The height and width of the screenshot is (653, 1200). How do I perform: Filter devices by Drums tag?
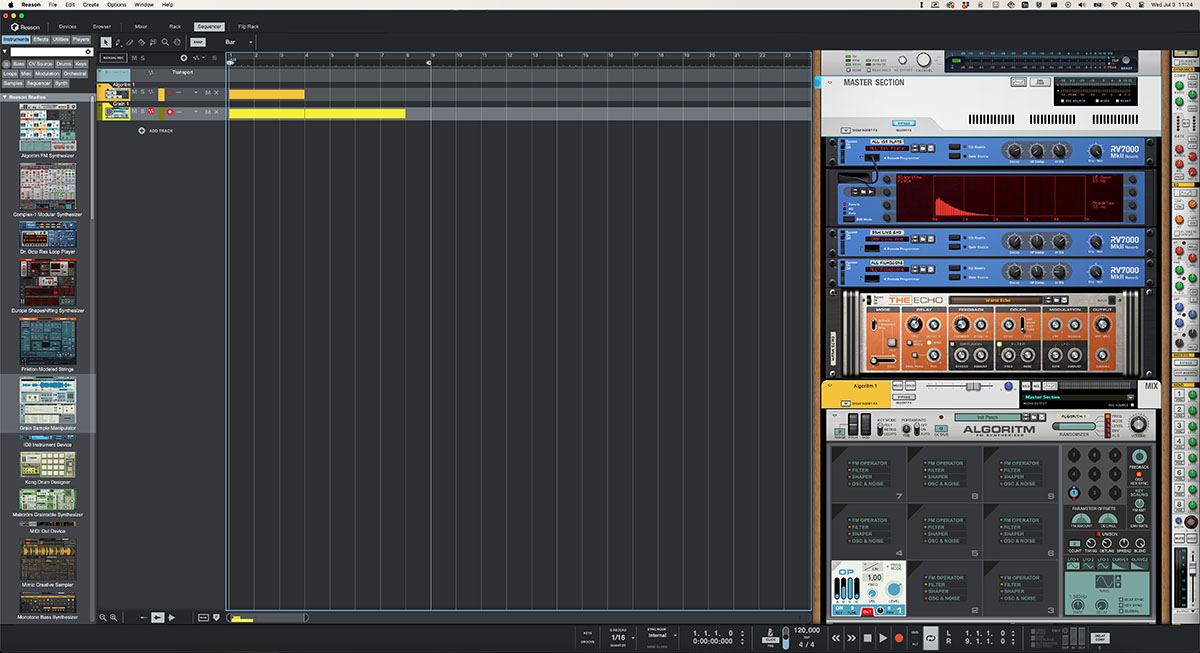pyautogui.click(x=63, y=63)
